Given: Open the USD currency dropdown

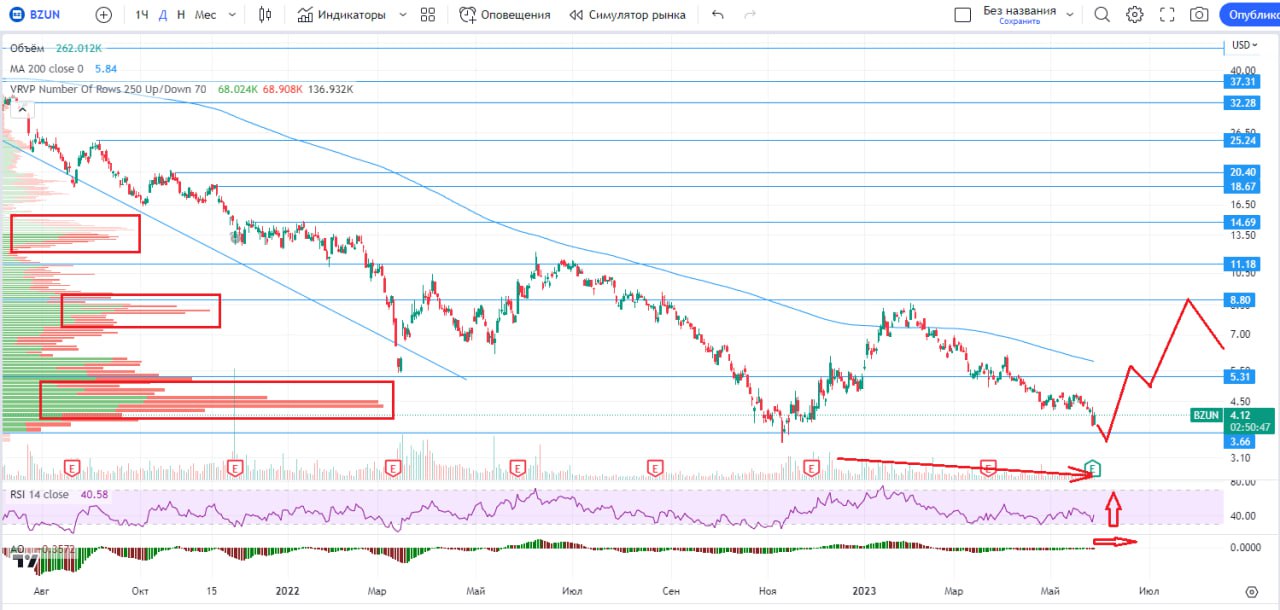Looking at the screenshot, I should [x=1245, y=45].
